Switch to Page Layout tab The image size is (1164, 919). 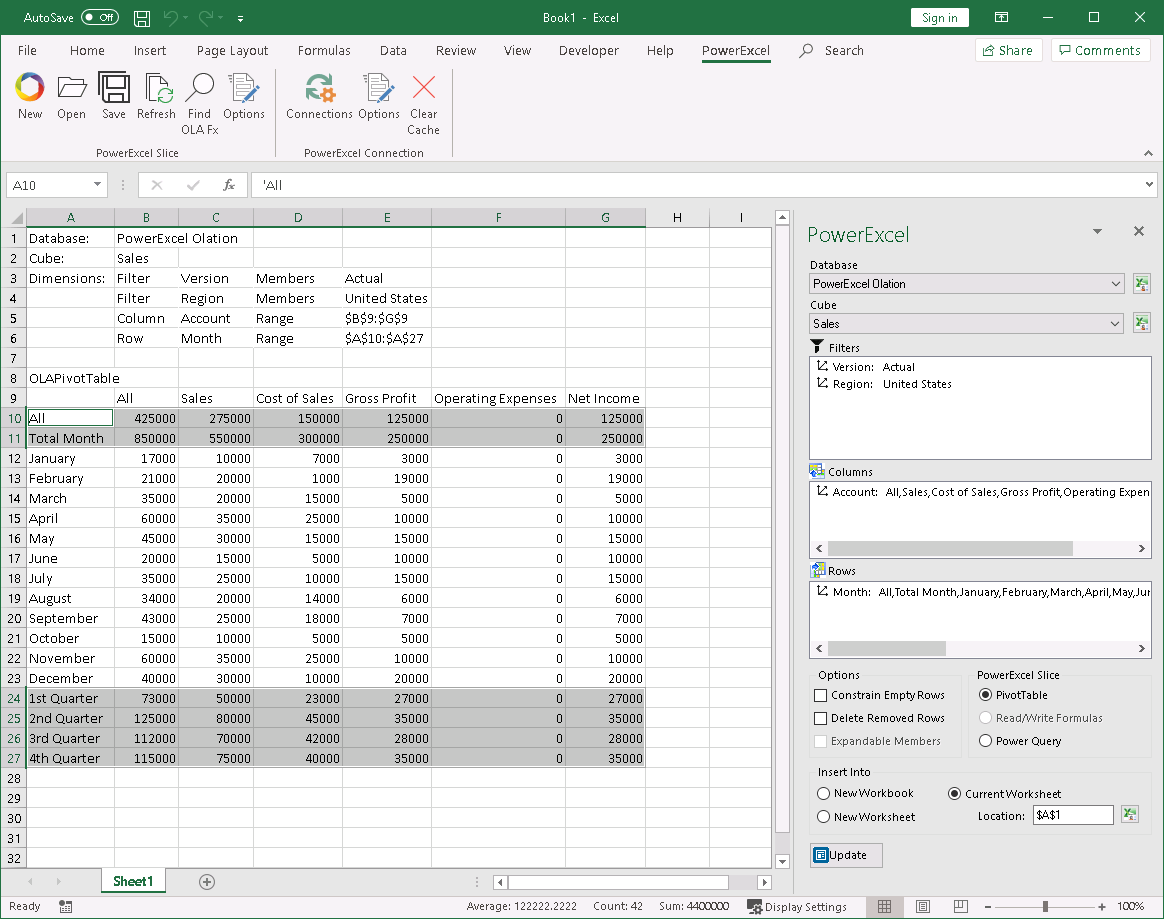coord(232,50)
